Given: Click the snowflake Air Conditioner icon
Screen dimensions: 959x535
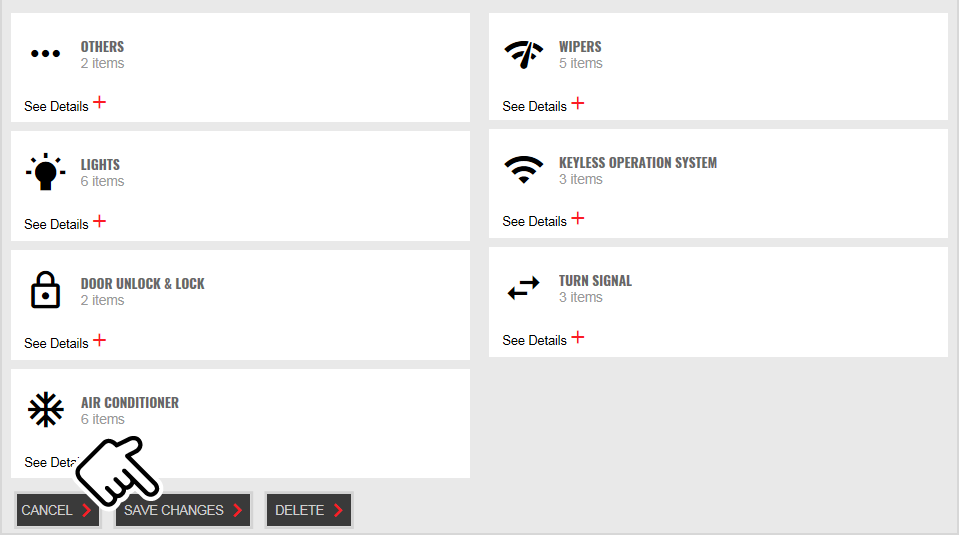Looking at the screenshot, I should 45,409.
